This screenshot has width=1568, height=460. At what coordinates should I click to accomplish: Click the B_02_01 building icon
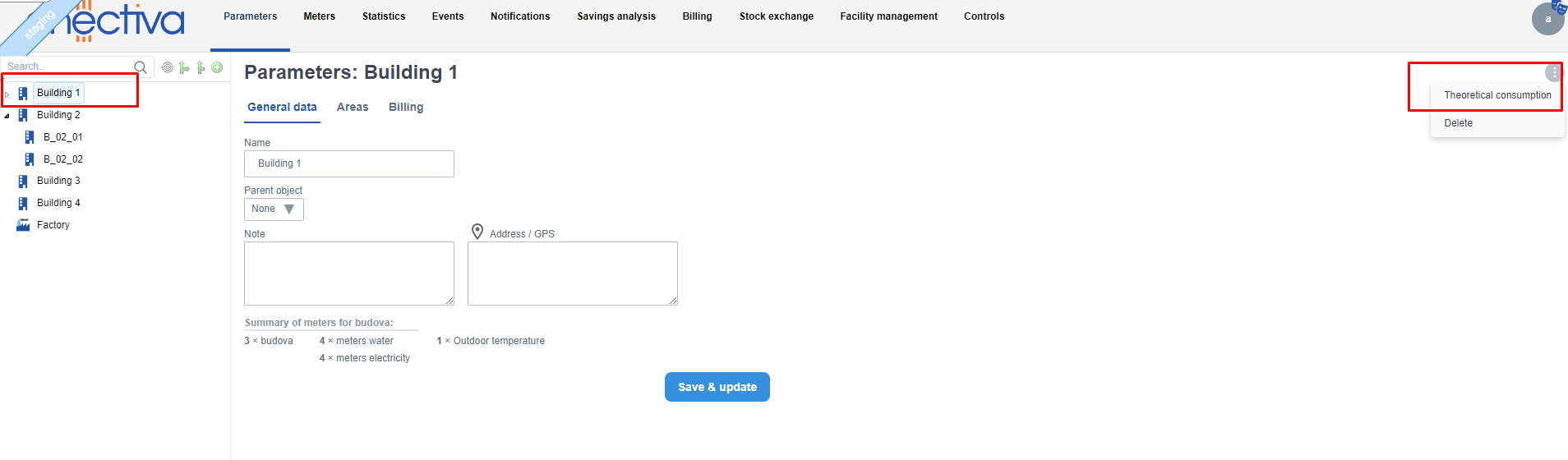click(30, 137)
